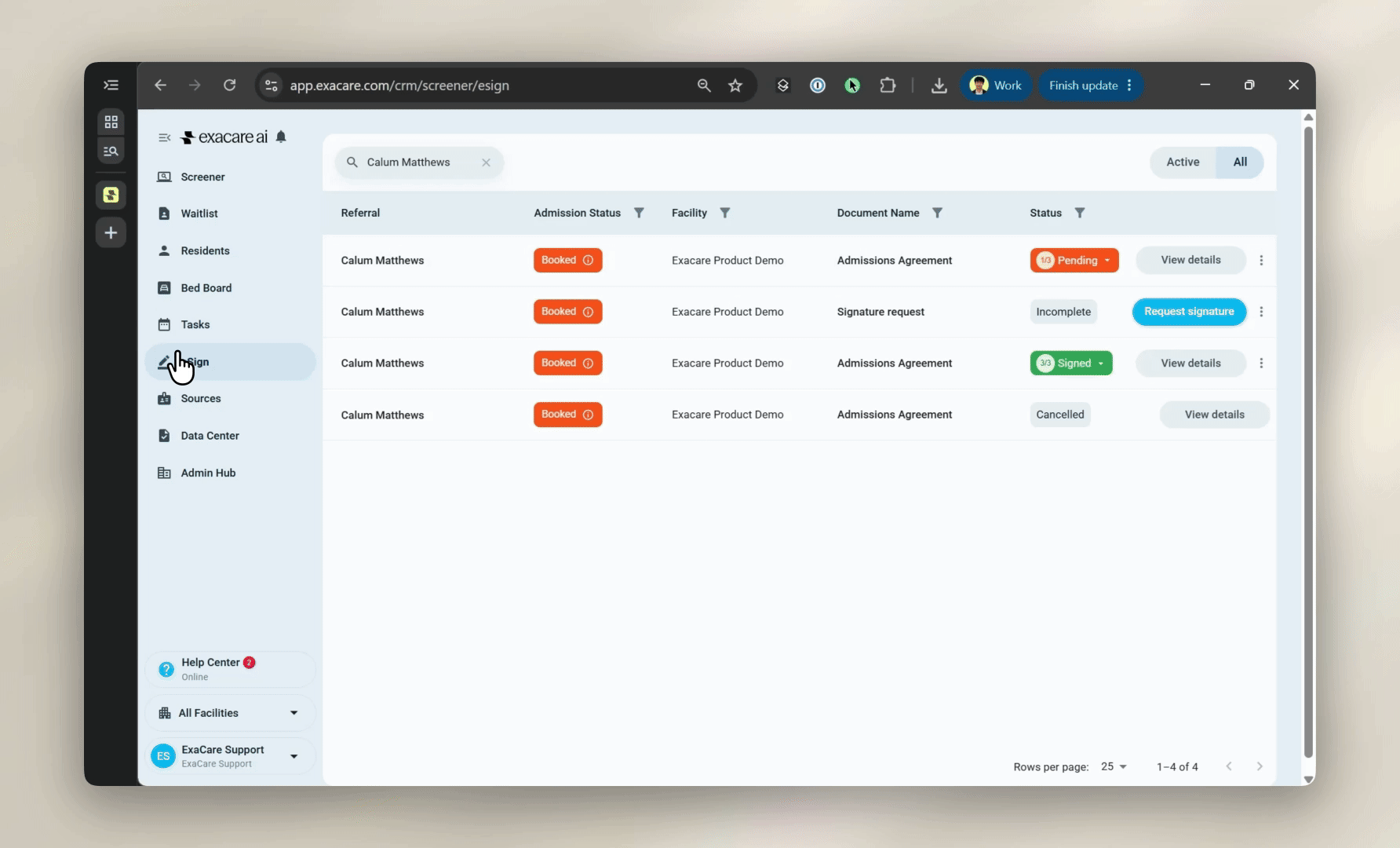
Task: Filter by Document Name column
Action: (937, 213)
